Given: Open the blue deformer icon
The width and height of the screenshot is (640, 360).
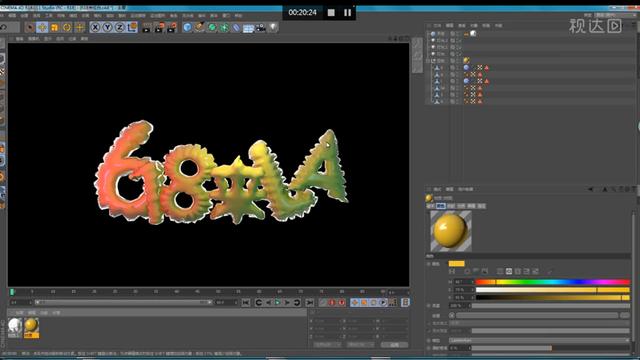Looking at the screenshot, I should (x=236, y=27).
